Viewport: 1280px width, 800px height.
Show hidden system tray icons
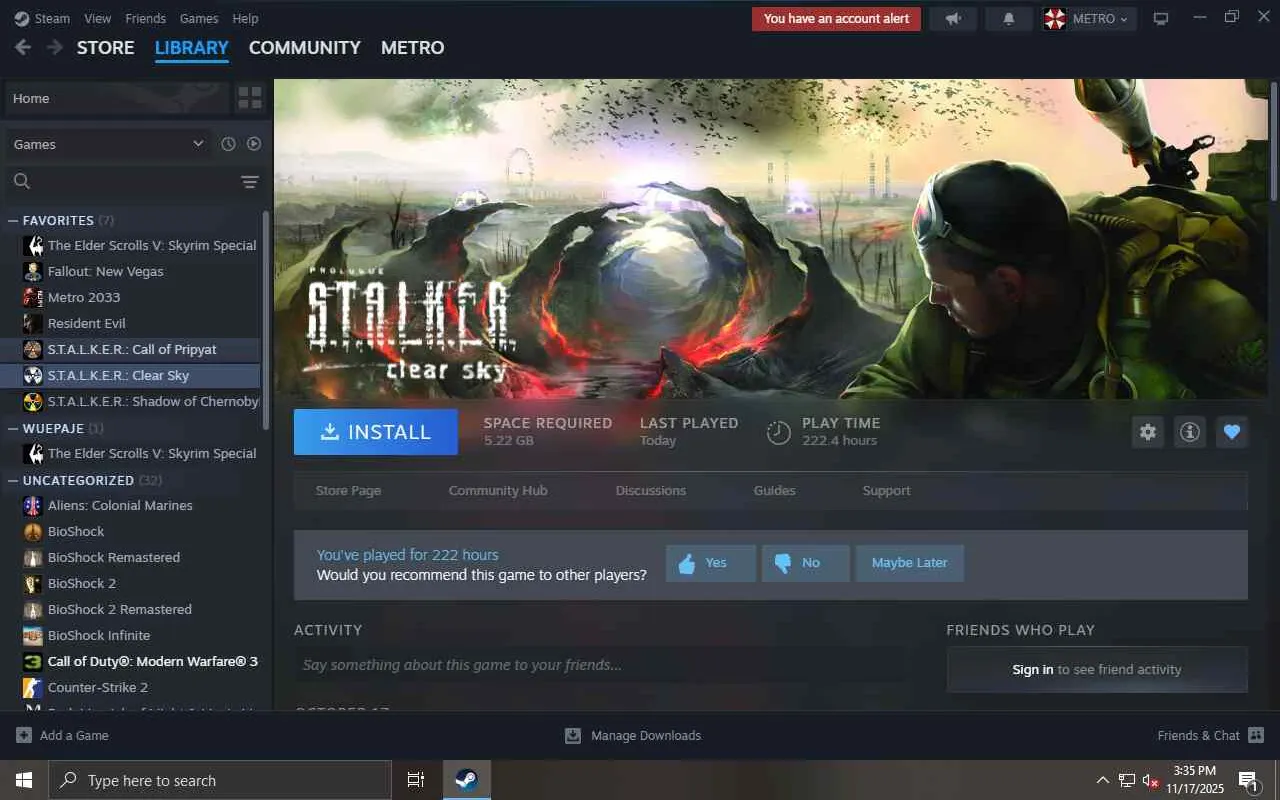coord(1103,780)
